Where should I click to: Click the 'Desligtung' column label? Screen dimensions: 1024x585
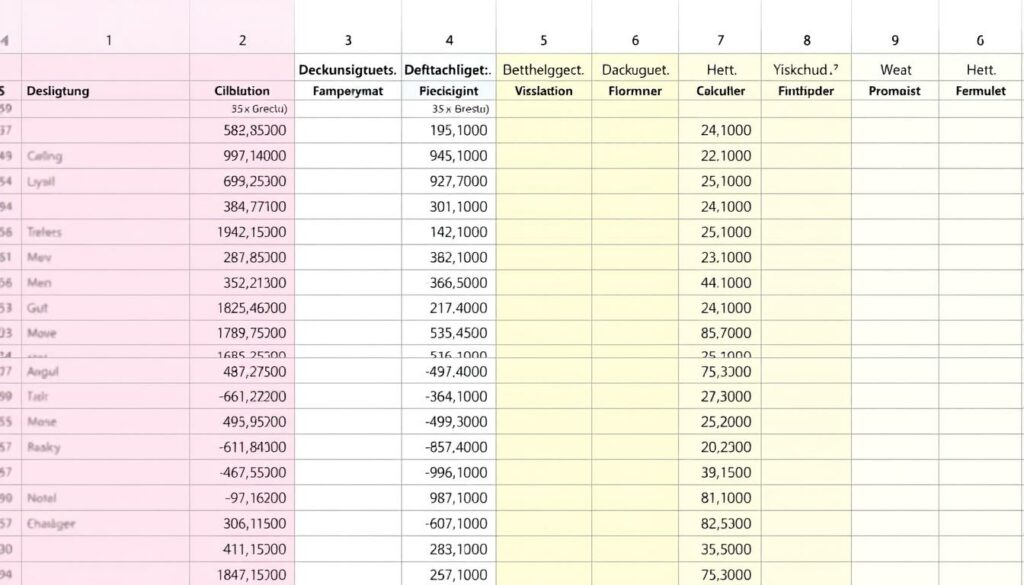coord(58,91)
